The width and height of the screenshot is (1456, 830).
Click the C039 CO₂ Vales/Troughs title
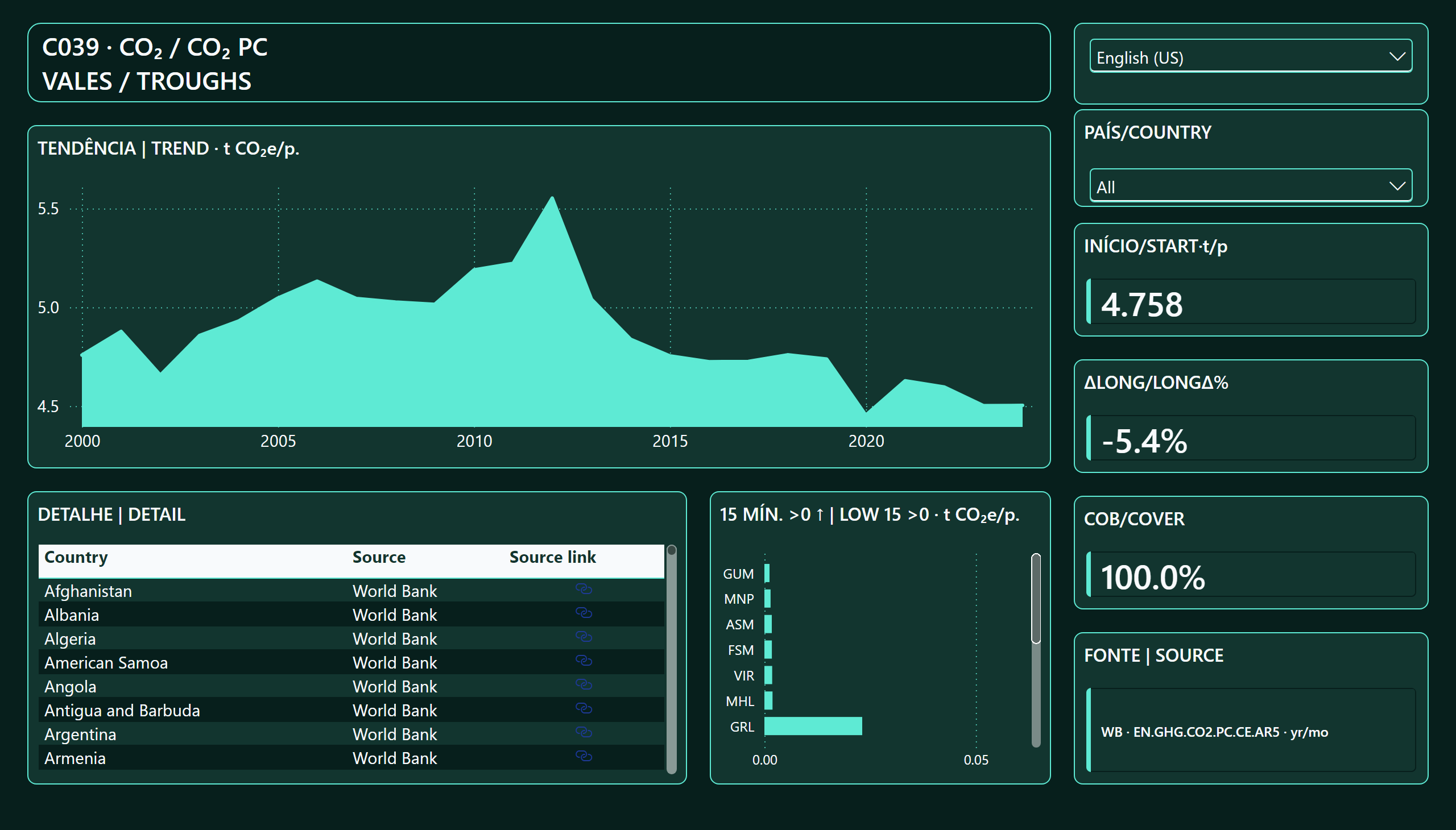click(155, 64)
